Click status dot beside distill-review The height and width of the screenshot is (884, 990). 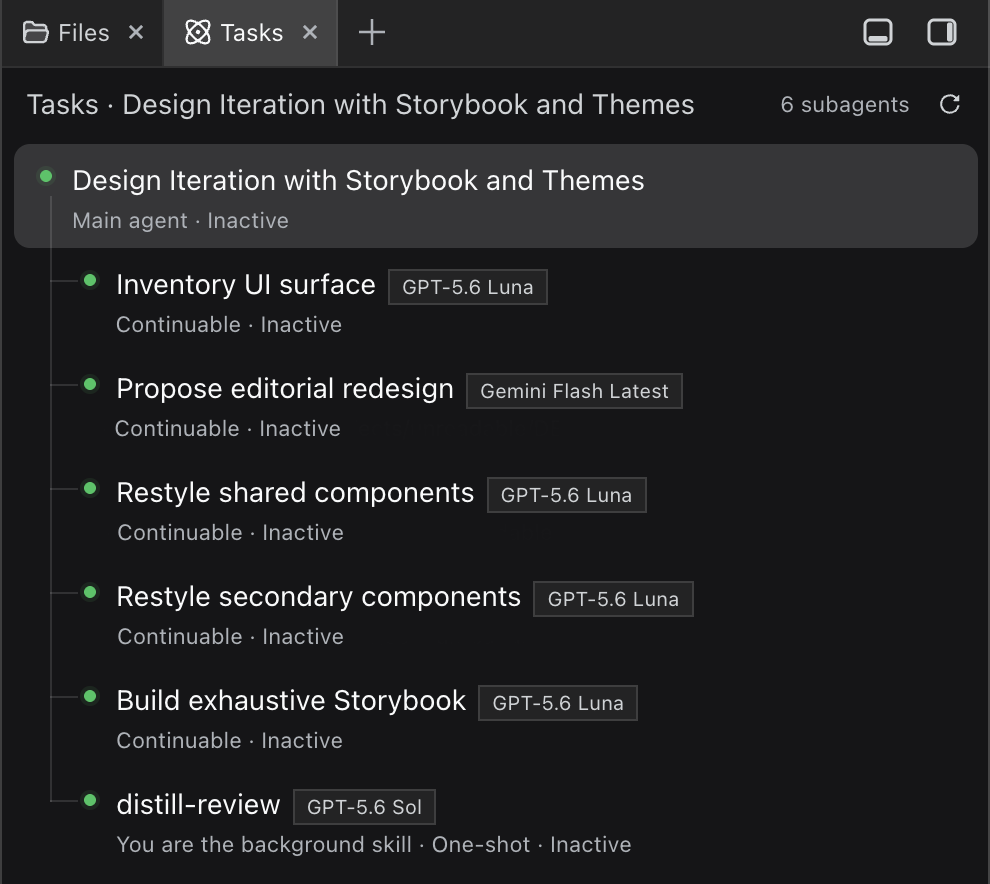(90, 800)
